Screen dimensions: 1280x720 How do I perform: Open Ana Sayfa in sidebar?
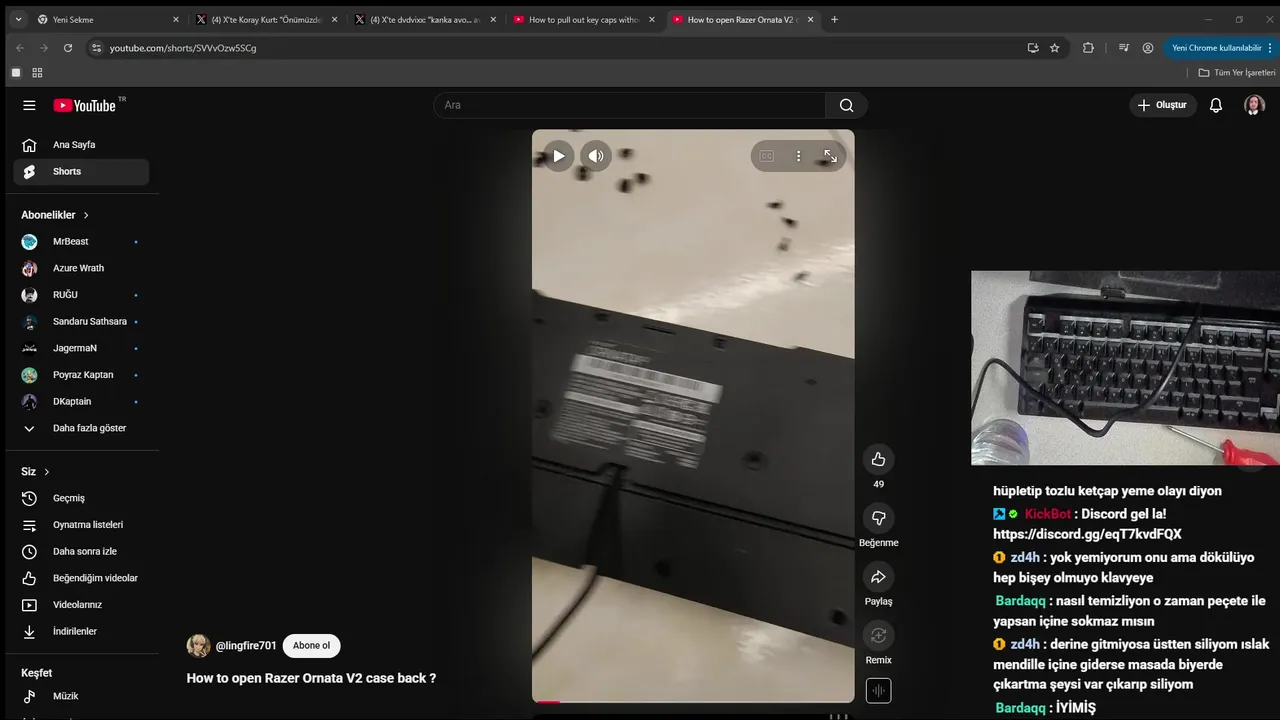tap(82, 145)
